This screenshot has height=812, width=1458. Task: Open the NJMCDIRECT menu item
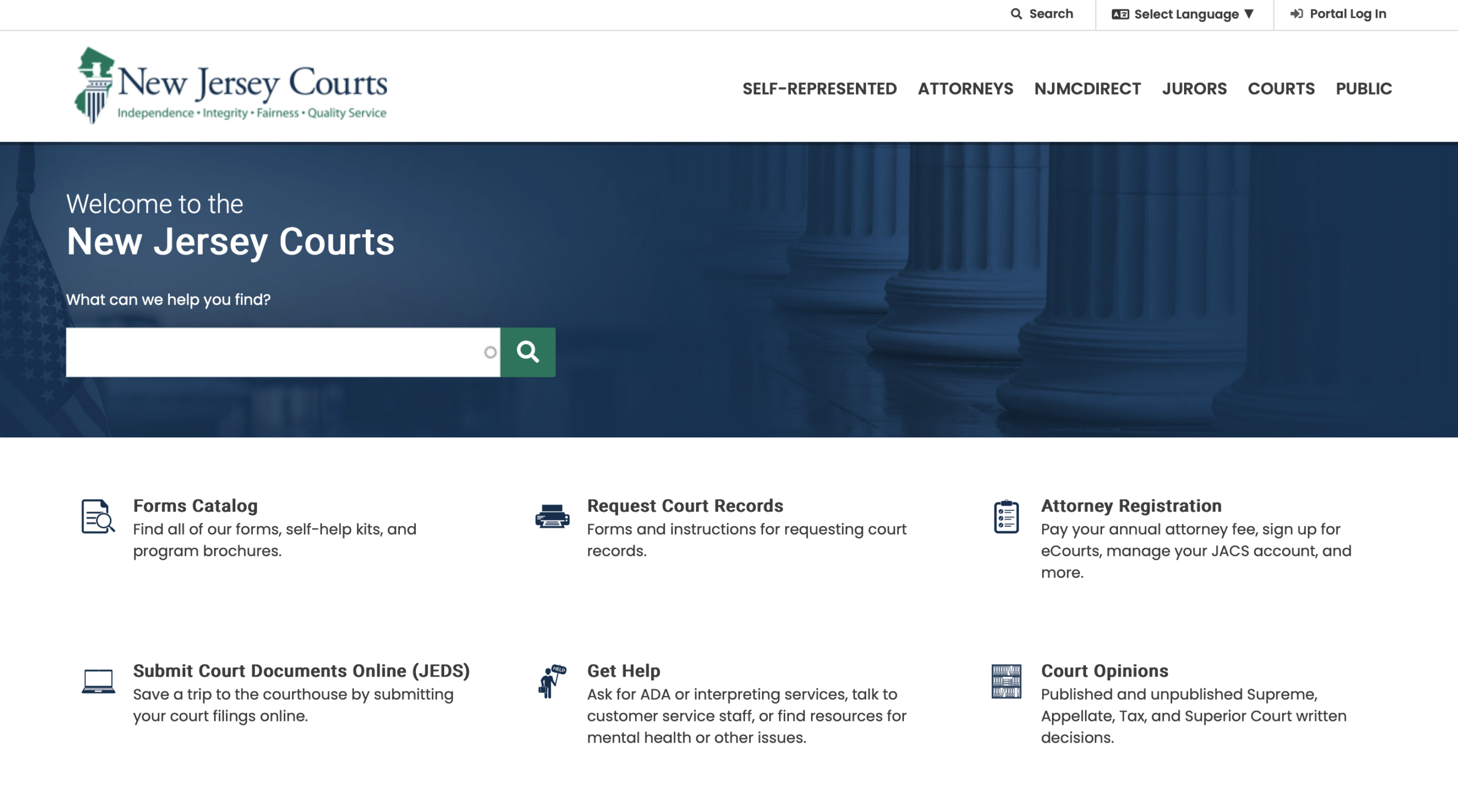(1087, 89)
